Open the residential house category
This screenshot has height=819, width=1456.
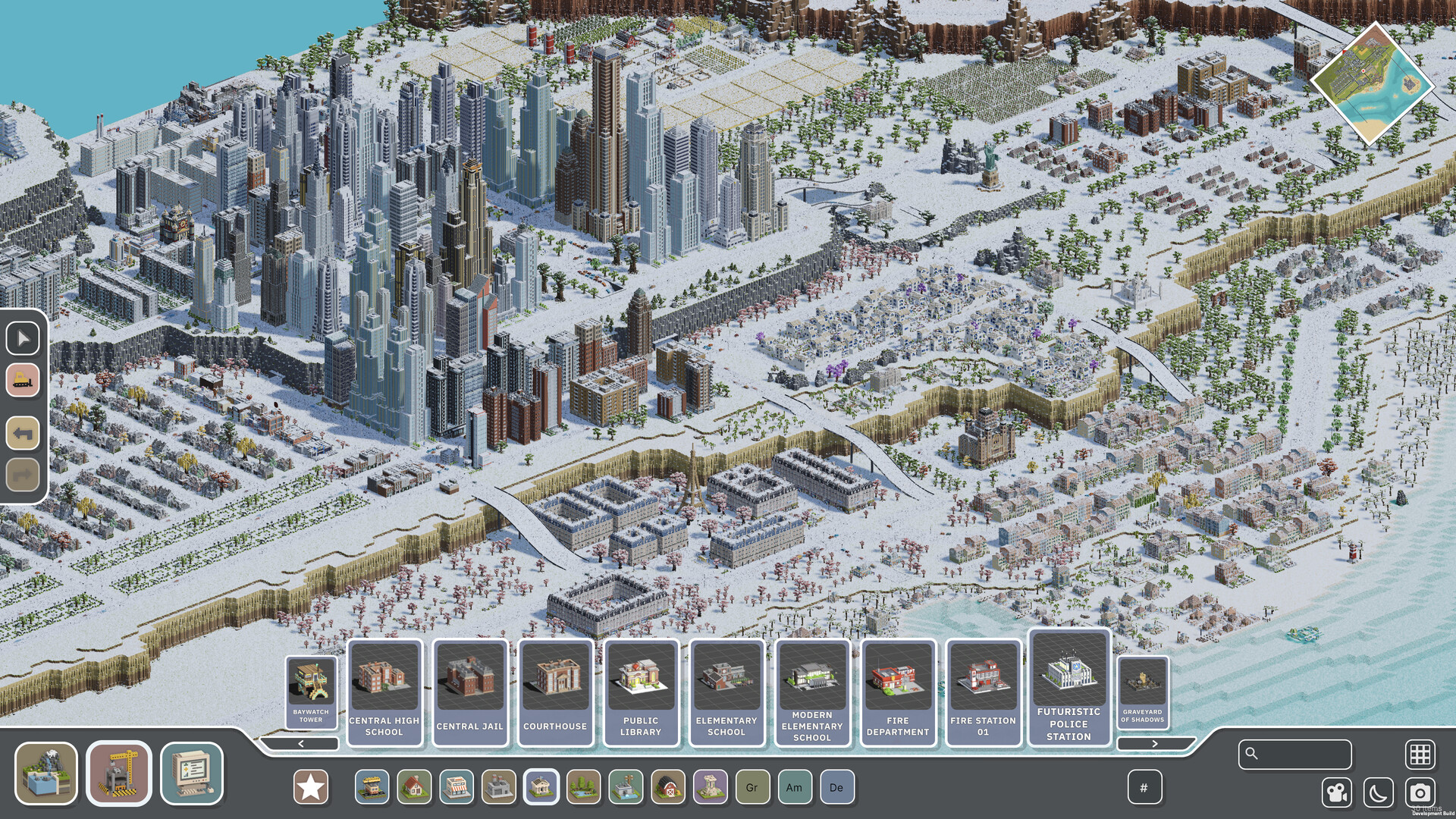coord(414,787)
